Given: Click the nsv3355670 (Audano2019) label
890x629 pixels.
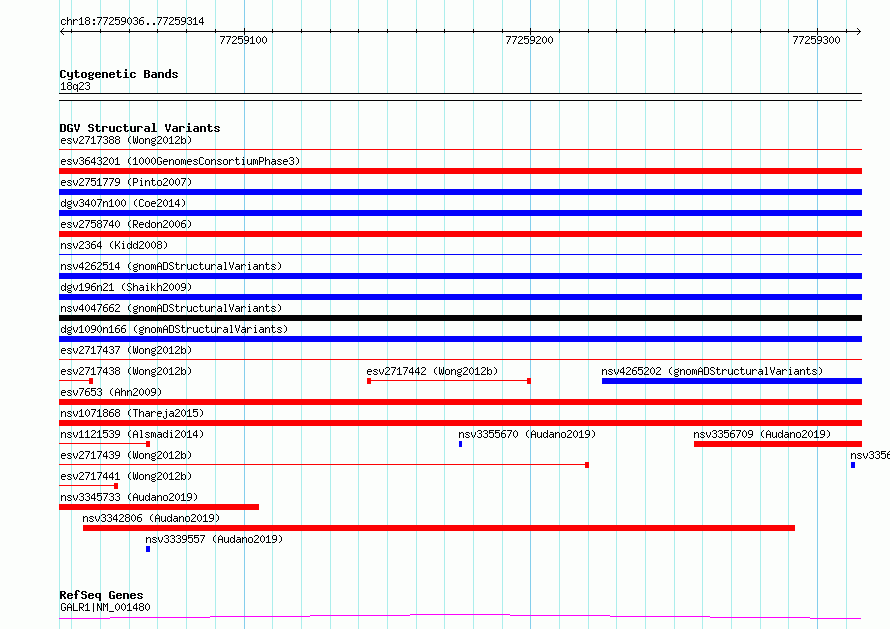Looking at the screenshot, I should click(x=527, y=434).
